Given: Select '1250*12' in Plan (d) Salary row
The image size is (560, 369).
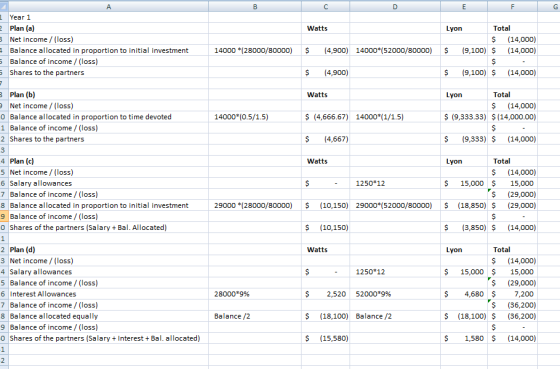Looking at the screenshot, I should point(370,272).
